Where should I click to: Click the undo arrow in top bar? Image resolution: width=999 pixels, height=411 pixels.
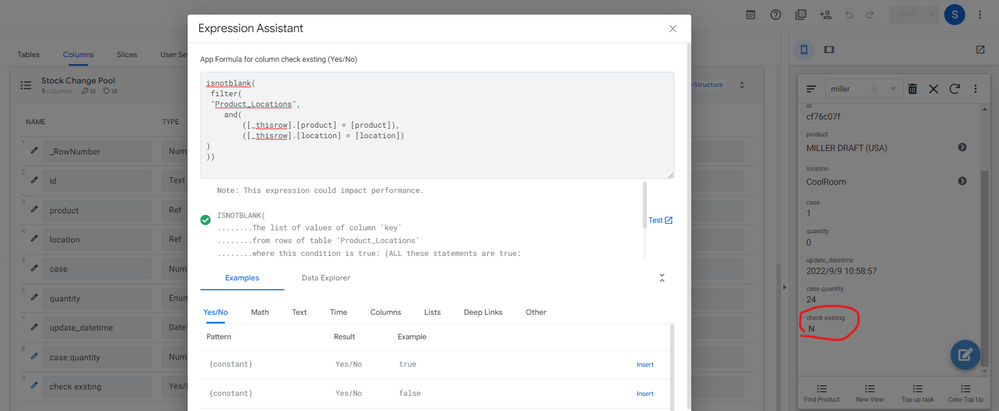coord(849,15)
